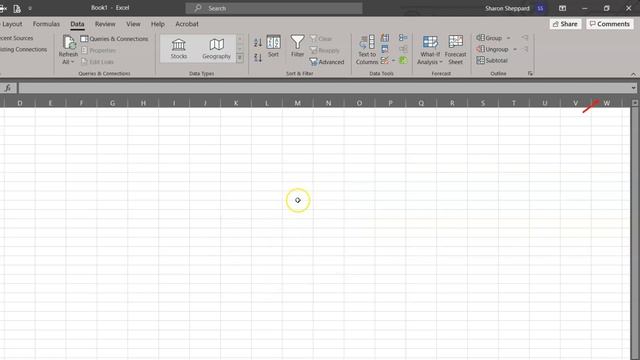Open Data Validation dropdown arrow
This screenshot has height=360, width=640.
tap(393, 61)
